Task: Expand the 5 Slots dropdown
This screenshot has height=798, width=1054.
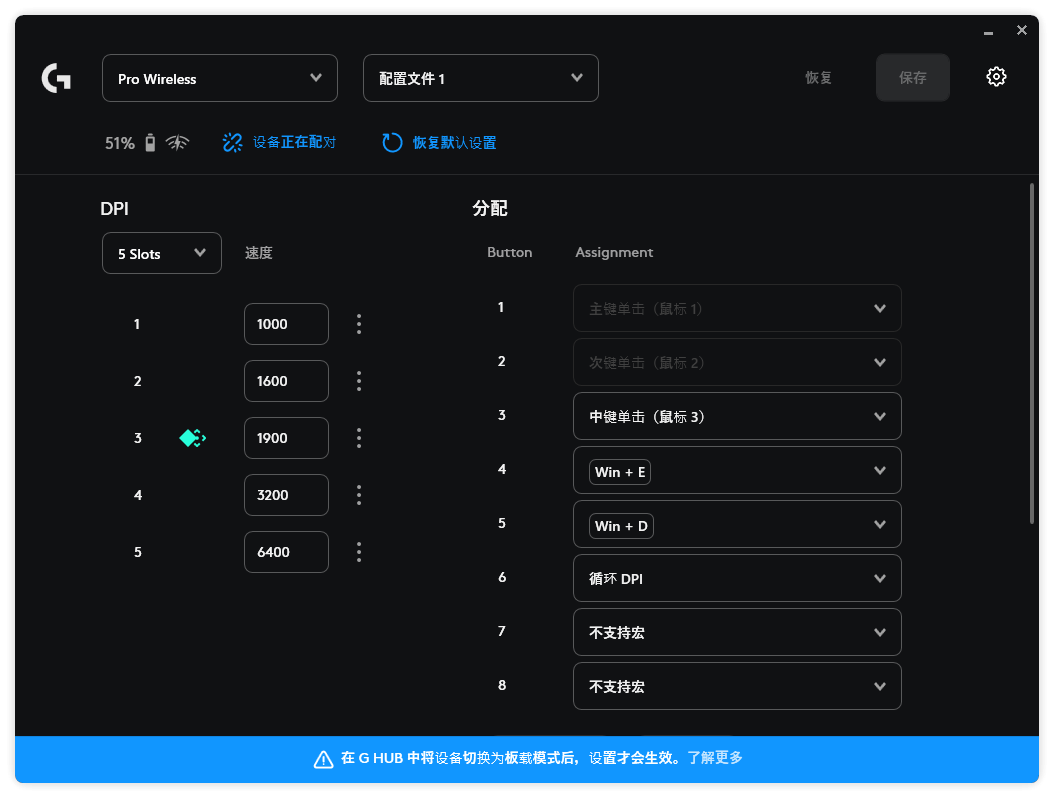Action: [162, 253]
